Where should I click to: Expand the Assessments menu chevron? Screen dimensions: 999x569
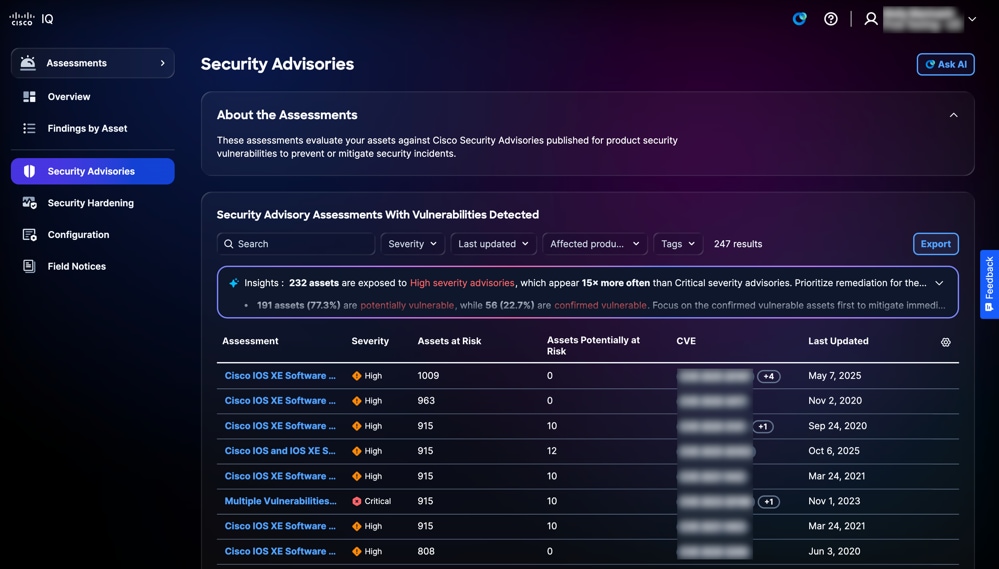[x=162, y=63]
